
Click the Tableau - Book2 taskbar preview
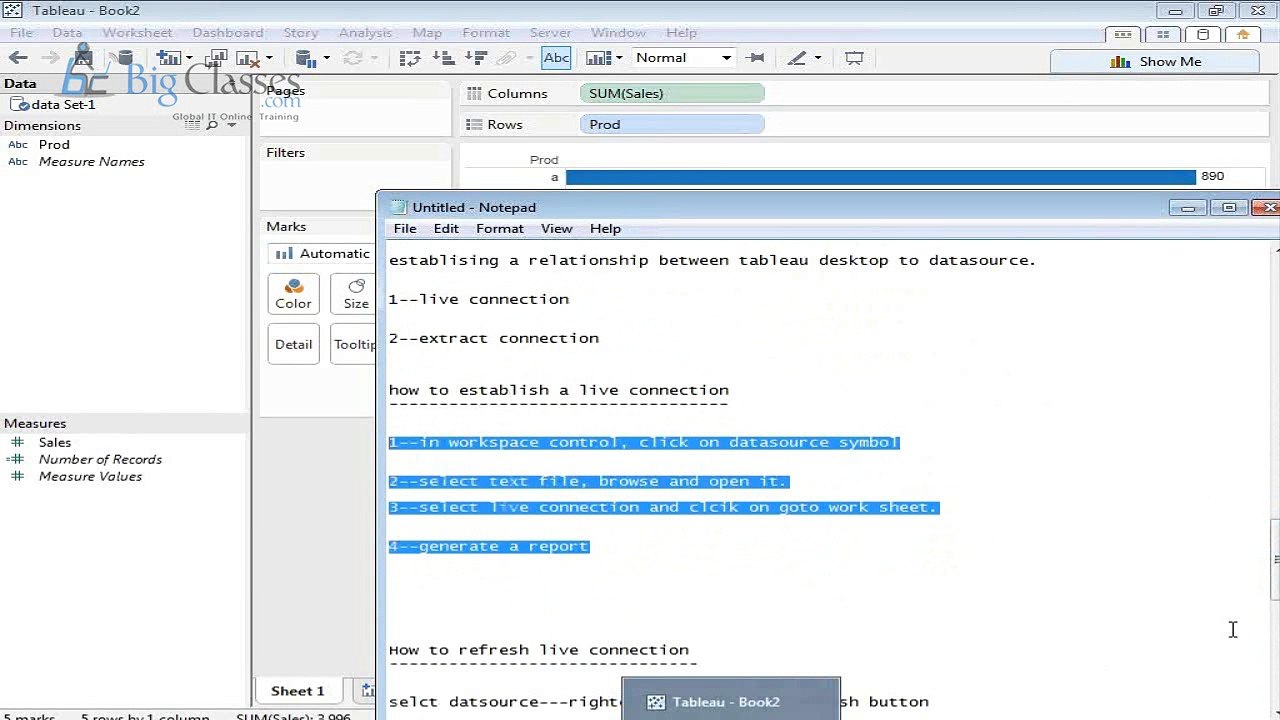pyautogui.click(x=730, y=699)
